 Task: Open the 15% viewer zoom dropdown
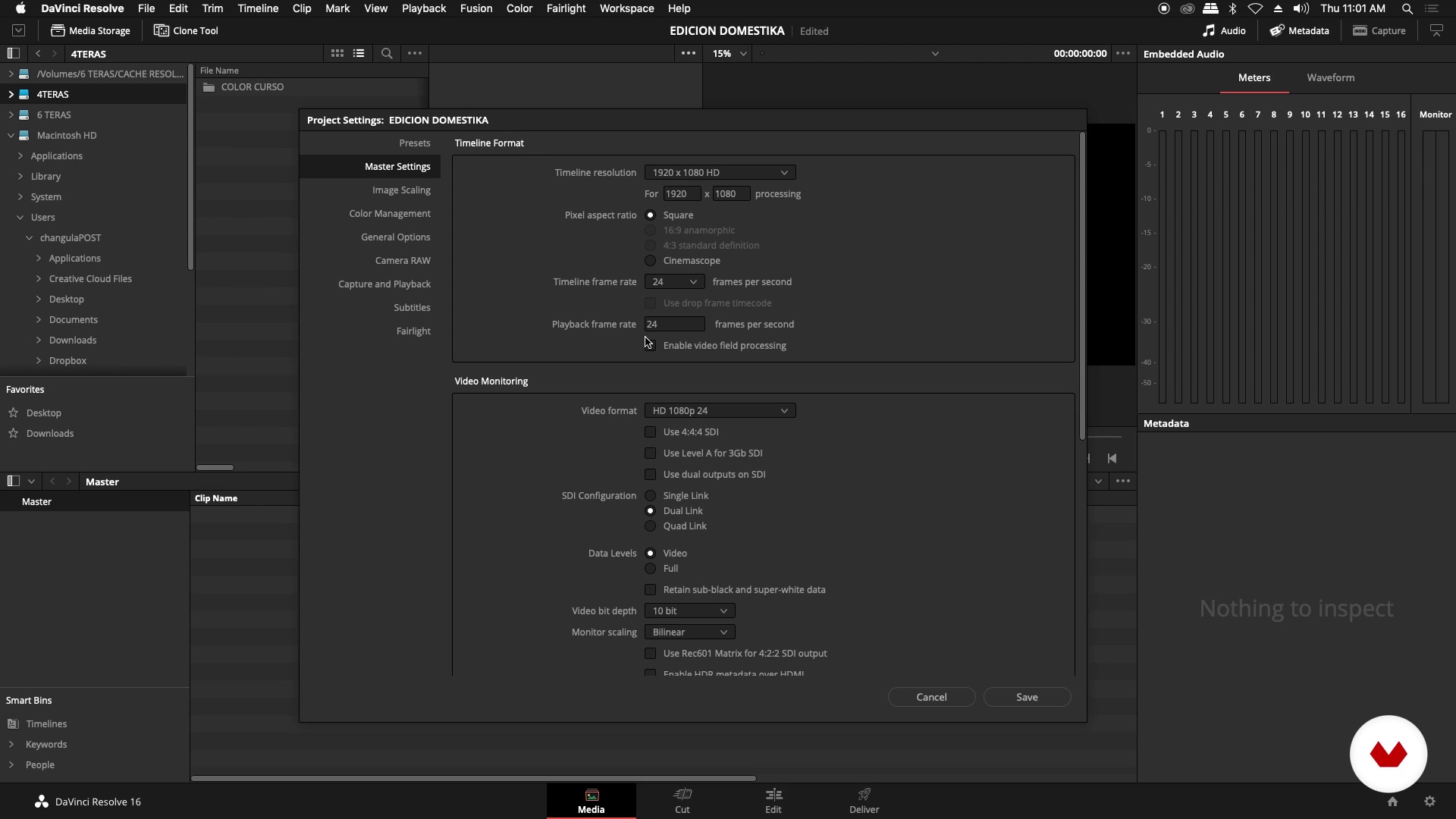pyautogui.click(x=730, y=53)
